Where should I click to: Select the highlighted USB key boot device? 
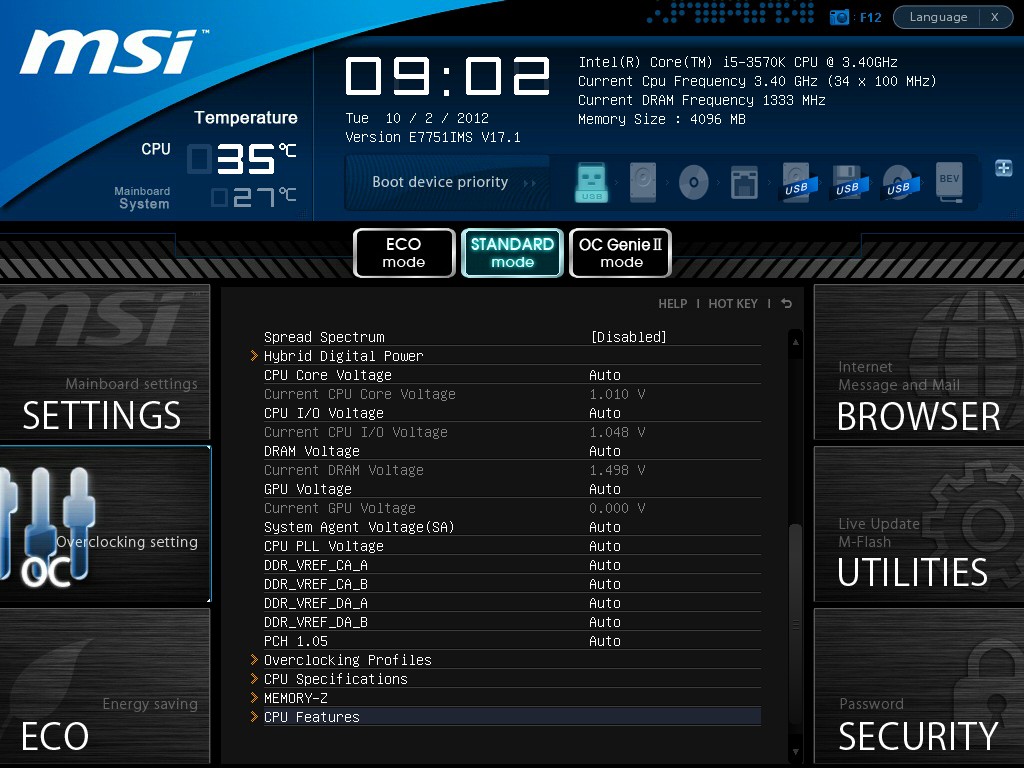tap(591, 183)
